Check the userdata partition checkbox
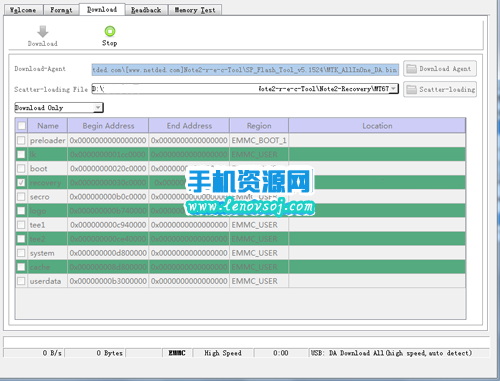This screenshot has height=381, width=500. click(x=21, y=281)
